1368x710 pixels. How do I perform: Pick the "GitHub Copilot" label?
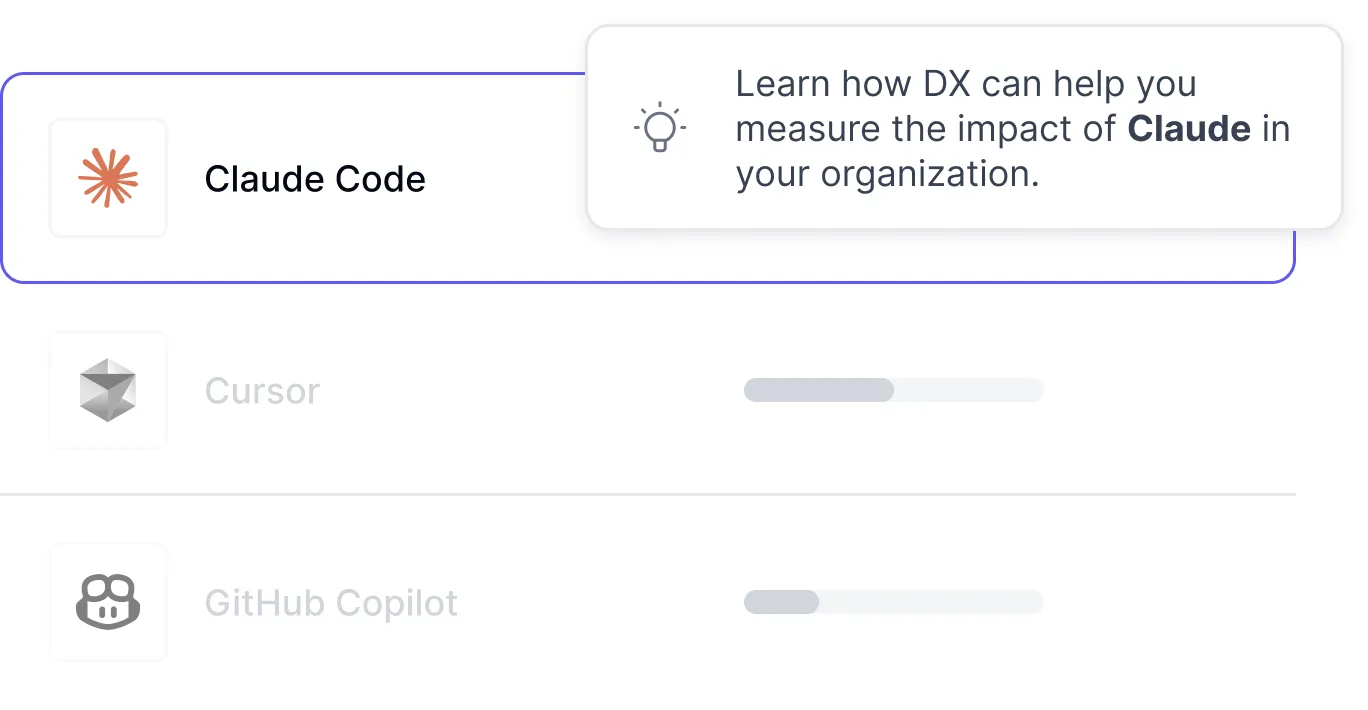coord(331,603)
